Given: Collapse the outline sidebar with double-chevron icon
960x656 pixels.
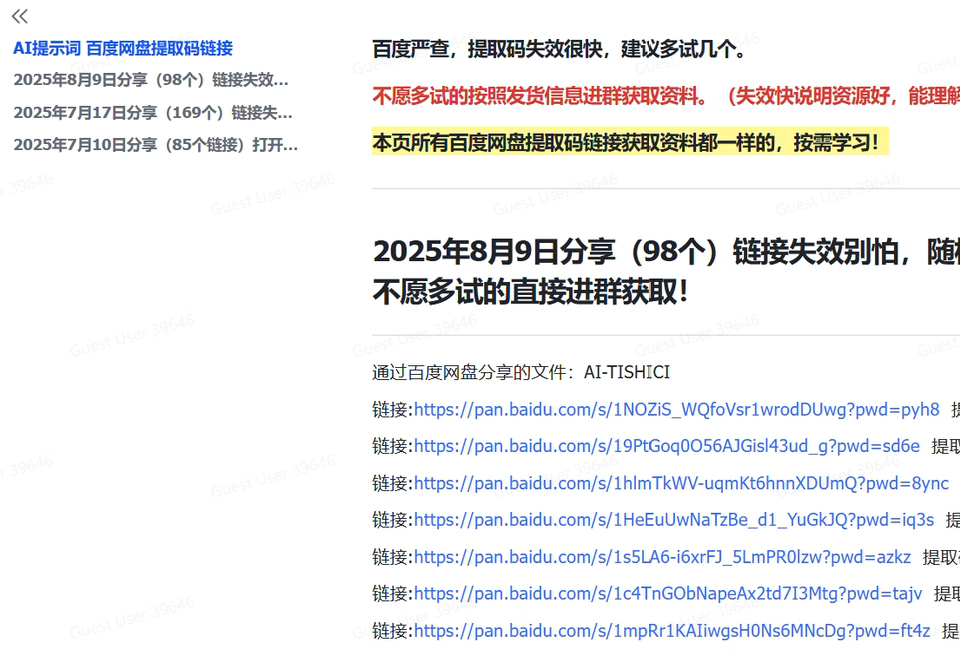Looking at the screenshot, I should pos(20,17).
